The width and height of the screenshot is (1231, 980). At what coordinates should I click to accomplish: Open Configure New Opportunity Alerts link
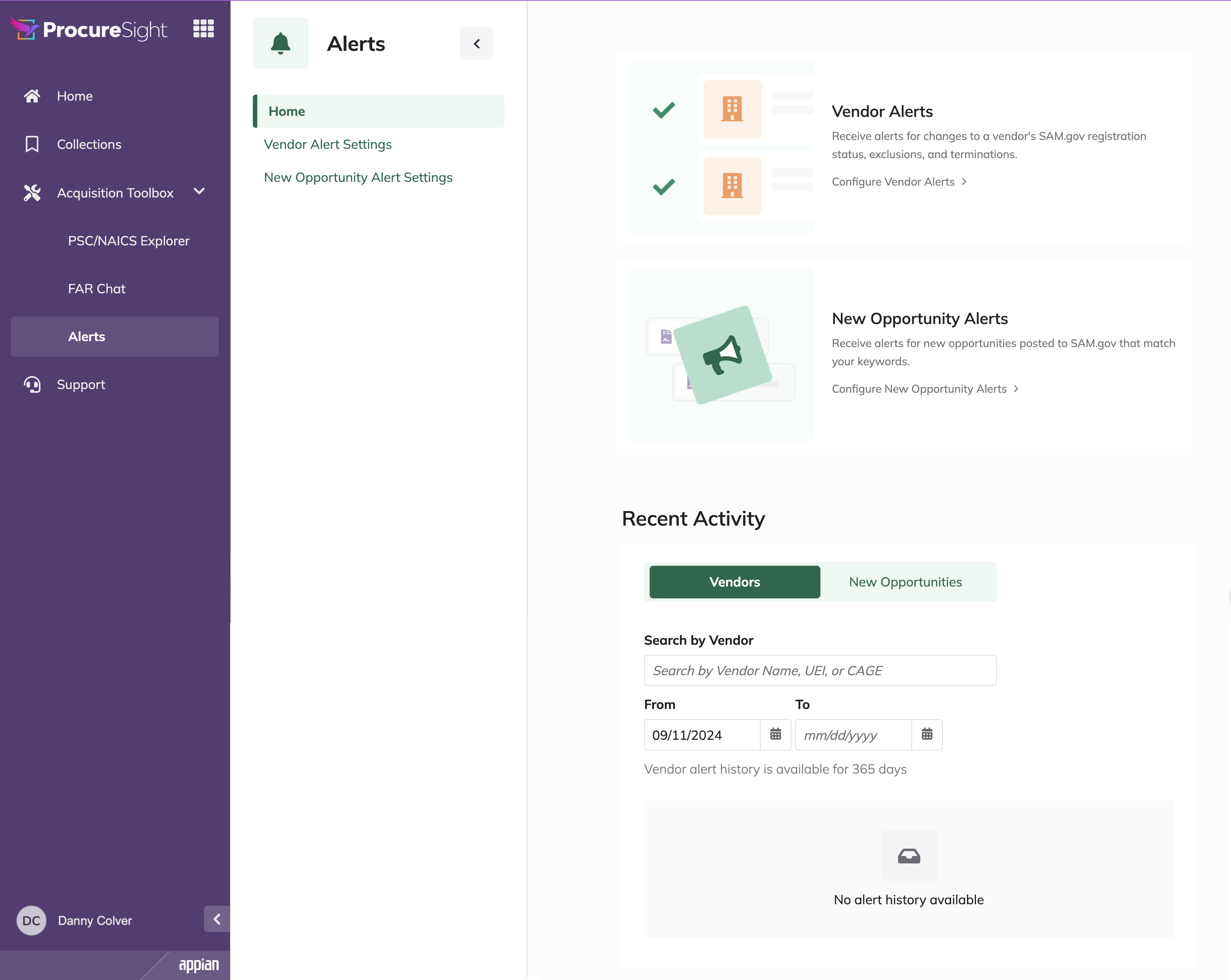925,389
